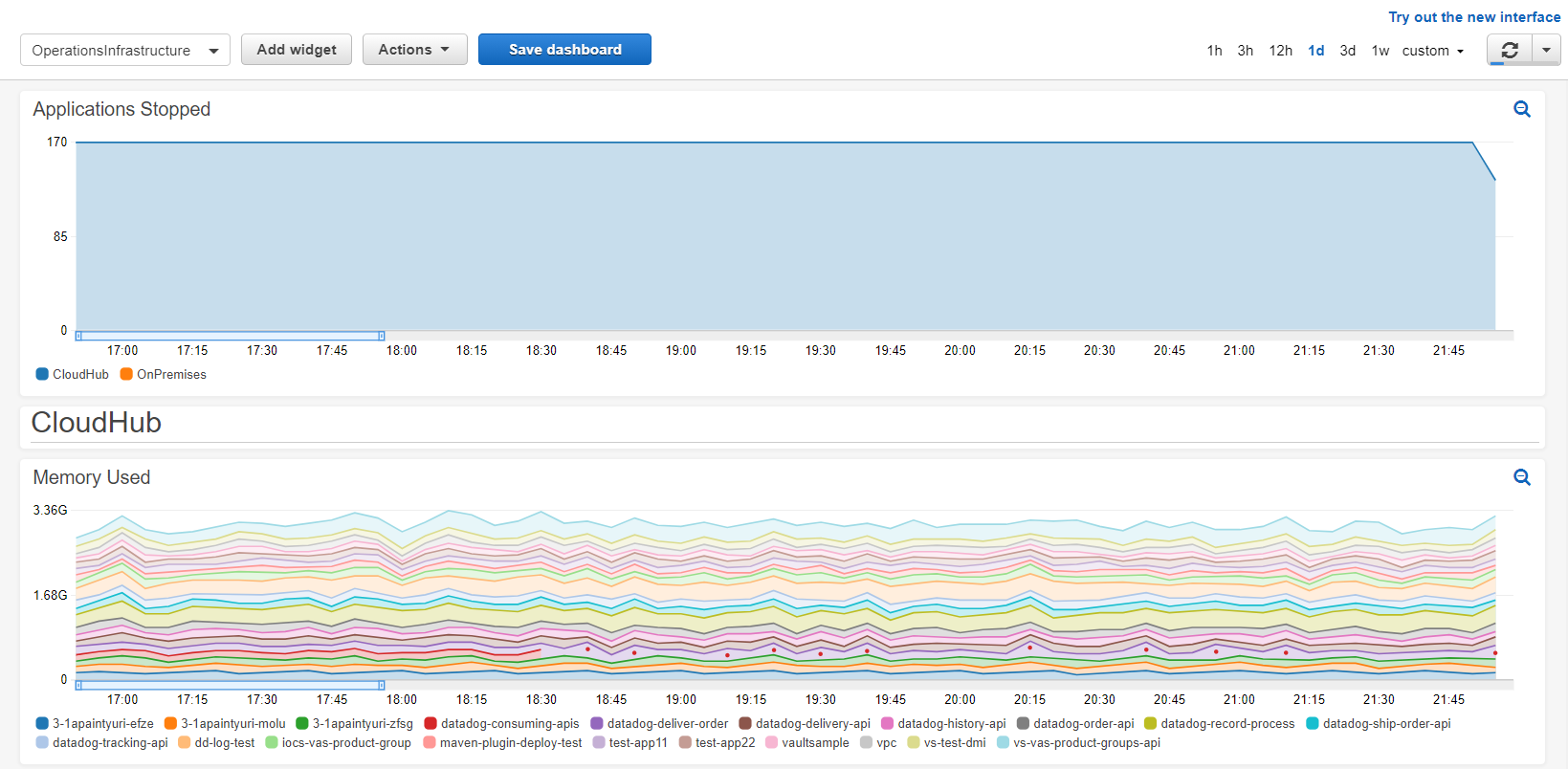This screenshot has width=1568, height=769.
Task: Click the Memory Used widget title
Action: 92,477
